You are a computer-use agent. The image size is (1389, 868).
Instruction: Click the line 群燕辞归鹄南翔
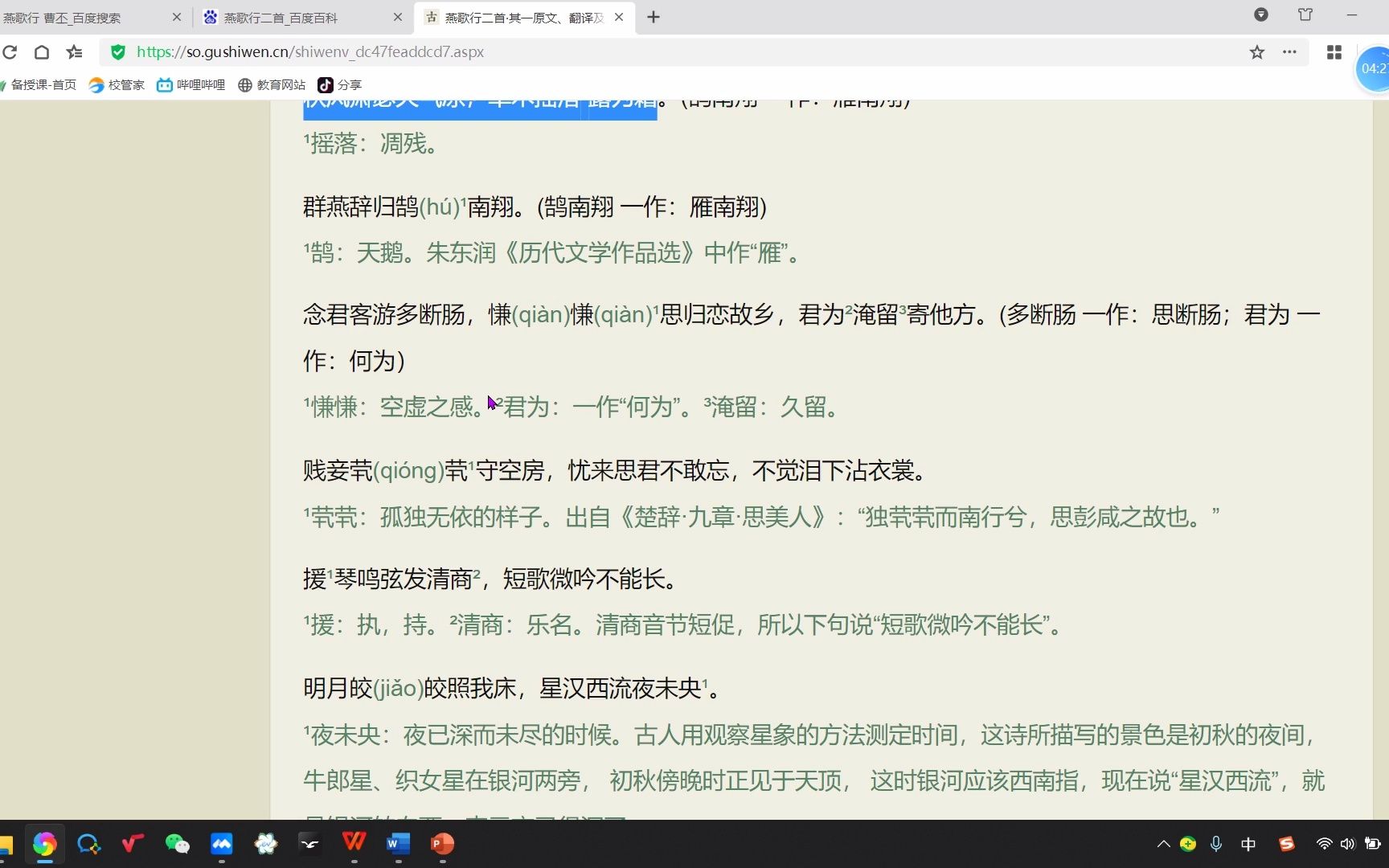tap(535, 207)
